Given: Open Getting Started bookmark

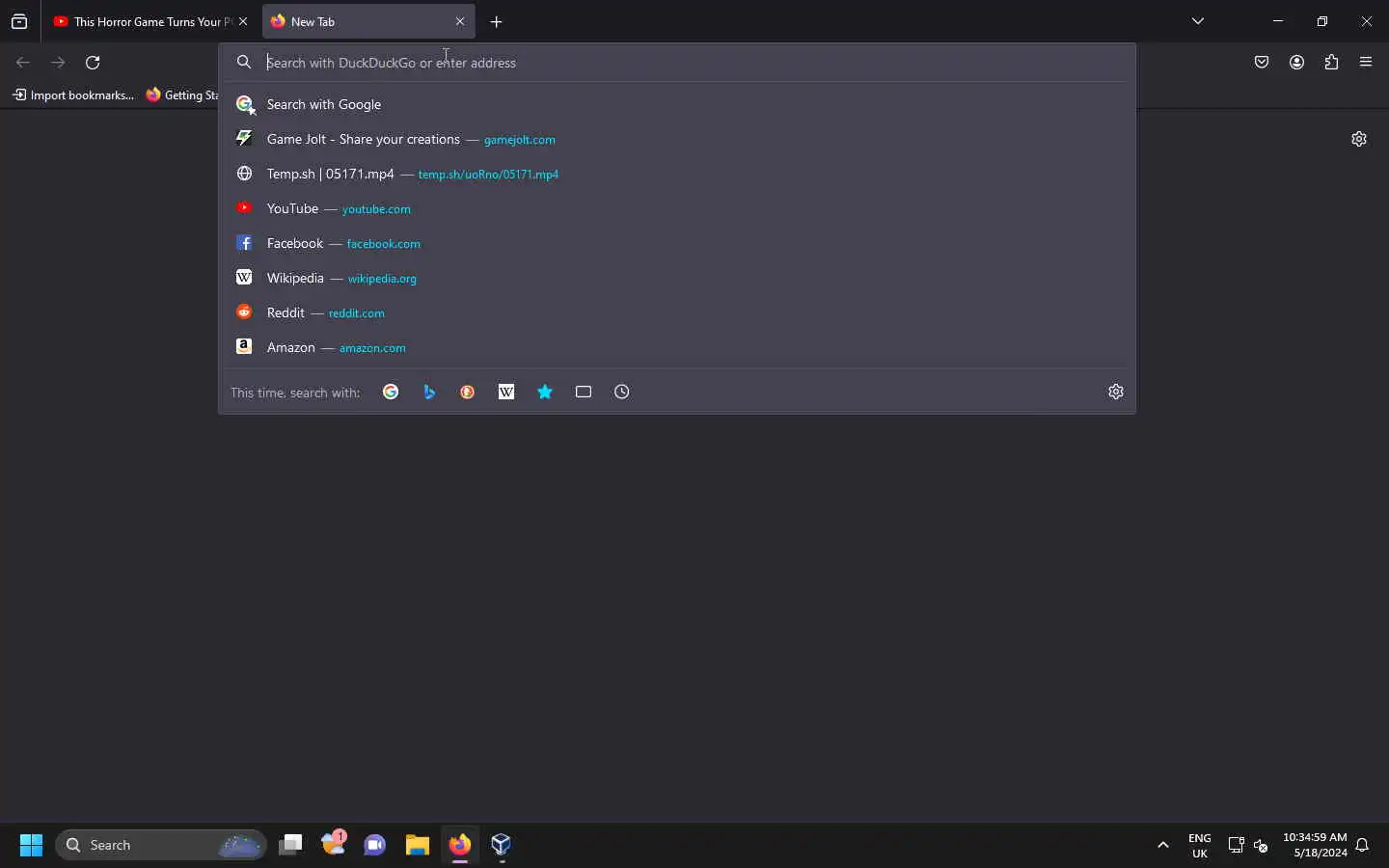Looking at the screenshot, I should [x=181, y=95].
